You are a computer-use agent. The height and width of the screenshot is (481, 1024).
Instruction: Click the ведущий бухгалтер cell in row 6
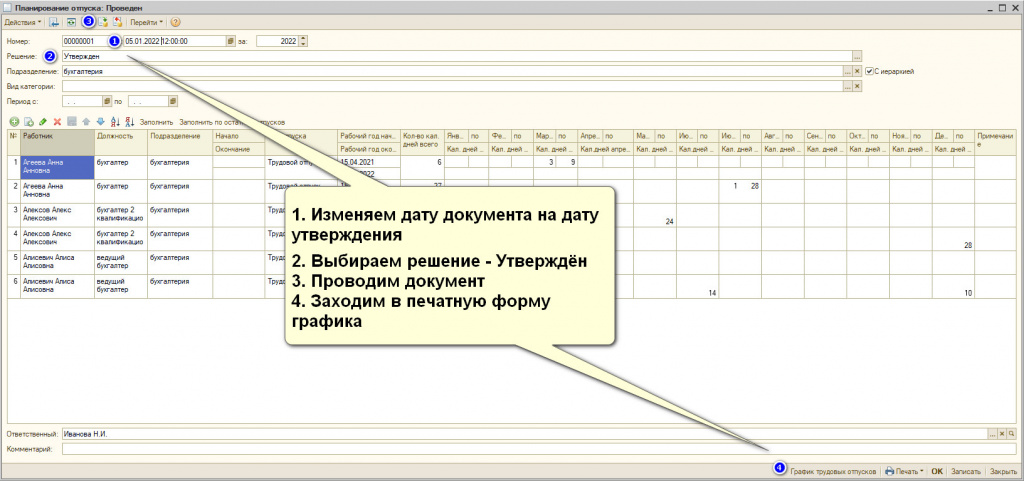tap(121, 286)
